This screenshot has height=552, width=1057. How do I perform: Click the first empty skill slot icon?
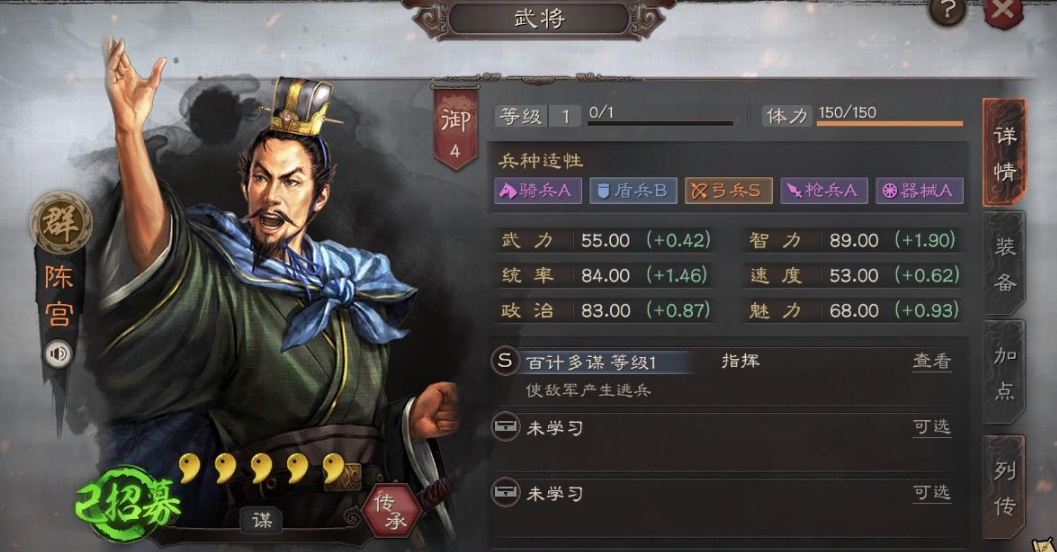coord(505,427)
